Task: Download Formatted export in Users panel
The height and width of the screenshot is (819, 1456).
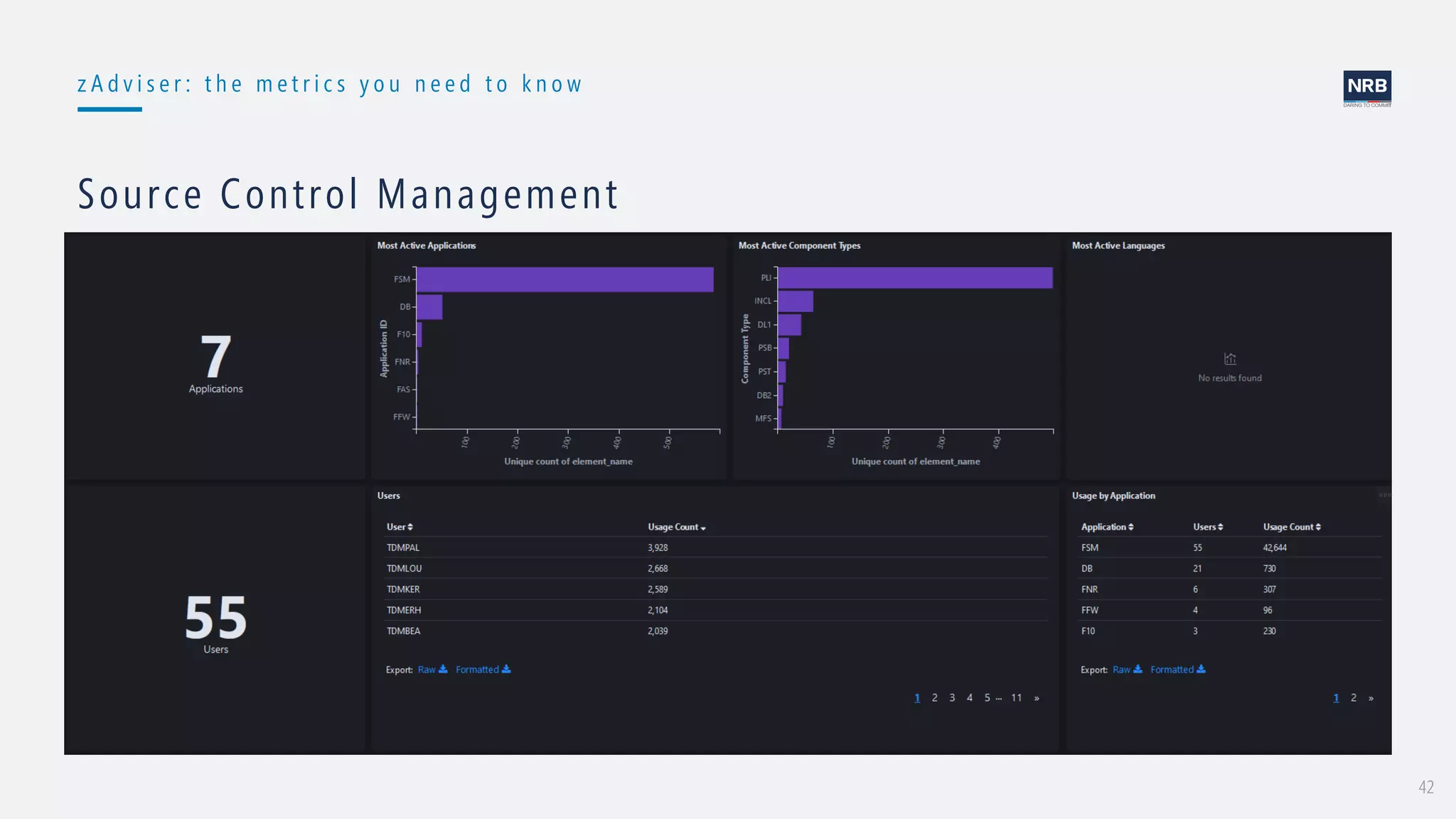Action: point(483,670)
